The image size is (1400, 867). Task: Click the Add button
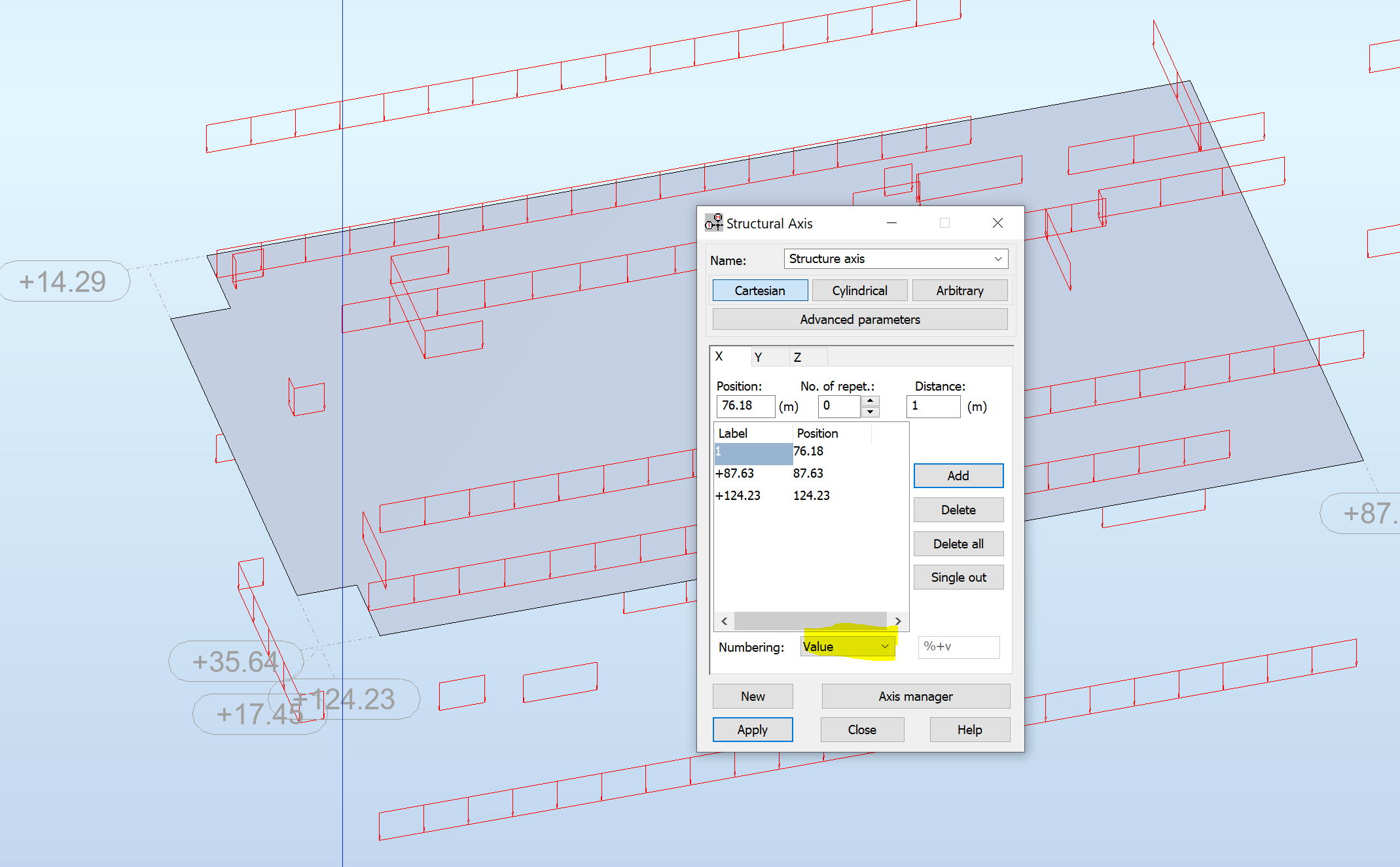click(x=958, y=476)
